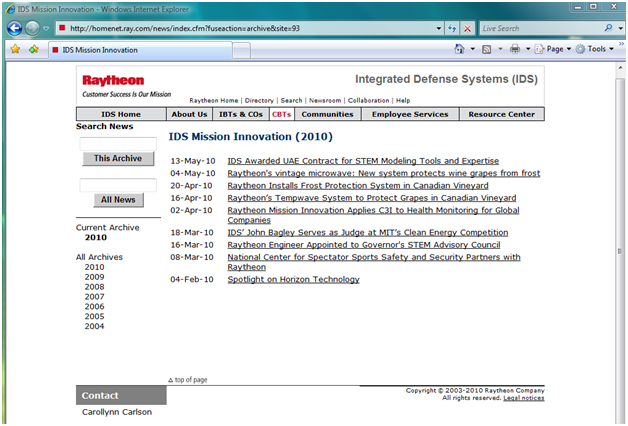This screenshot has width=628, height=426.
Task: Open the Collaboration link
Action: pos(368,100)
